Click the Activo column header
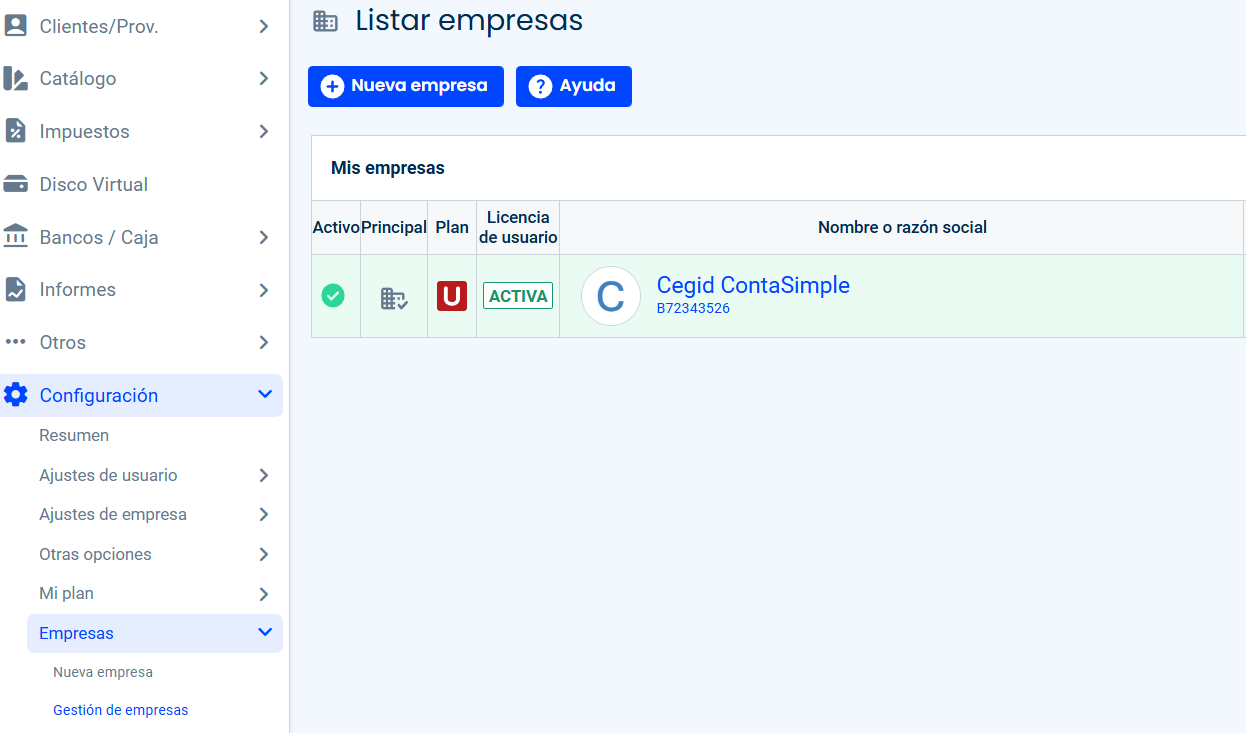The height and width of the screenshot is (733, 1246). tap(336, 227)
